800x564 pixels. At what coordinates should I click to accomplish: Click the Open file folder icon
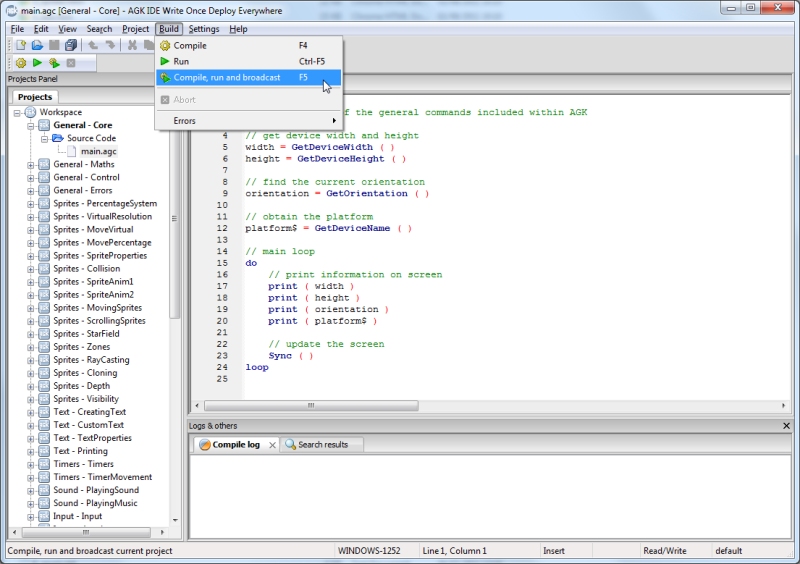pyautogui.click(x=37, y=45)
